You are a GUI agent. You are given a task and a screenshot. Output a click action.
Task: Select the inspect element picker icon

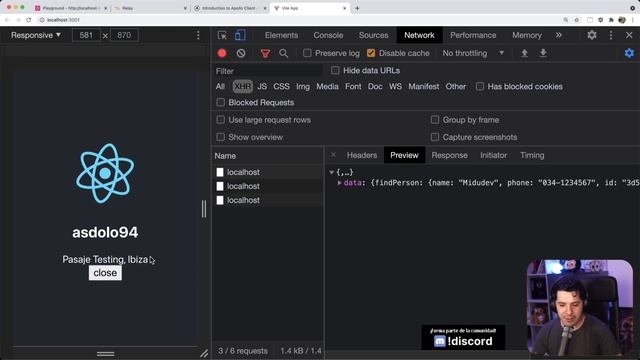[222, 35]
